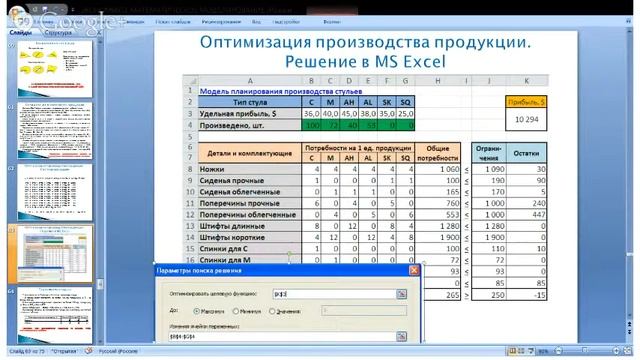Click the Слайд 63 из 75 status indicator
640x360 pixels.
[x=27, y=351]
